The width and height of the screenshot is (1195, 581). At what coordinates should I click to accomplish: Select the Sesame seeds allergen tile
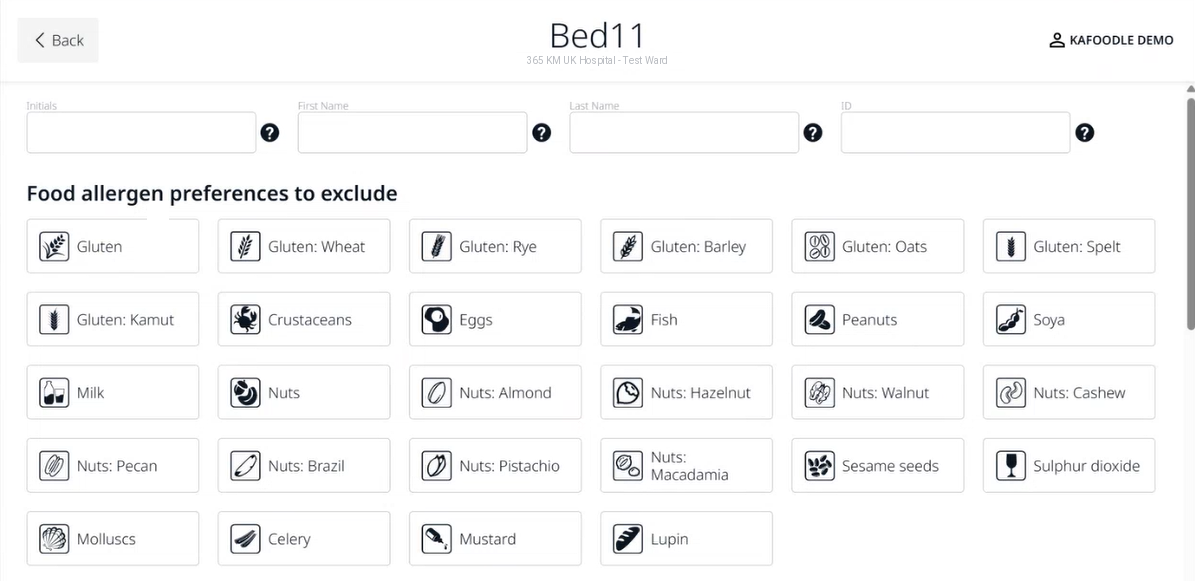[x=878, y=466]
